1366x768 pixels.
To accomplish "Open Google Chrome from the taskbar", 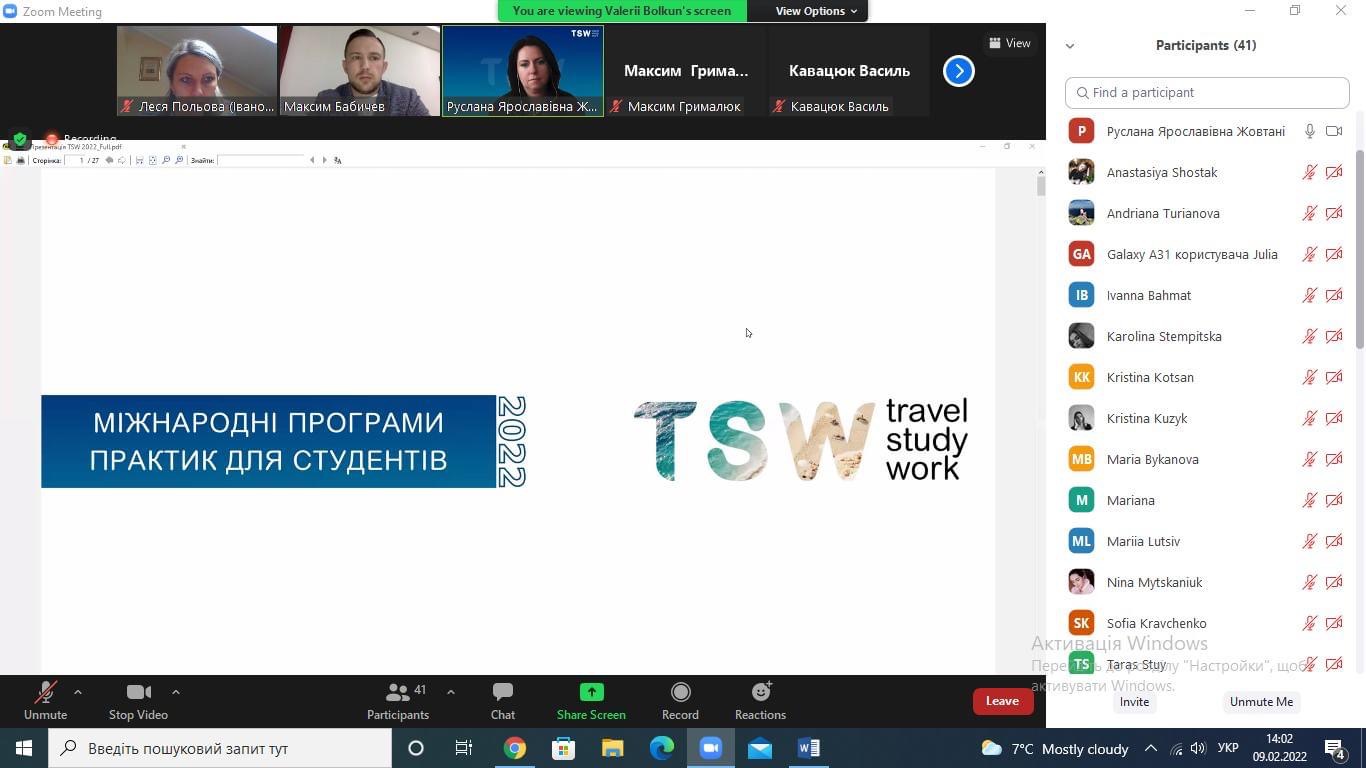I will click(514, 748).
